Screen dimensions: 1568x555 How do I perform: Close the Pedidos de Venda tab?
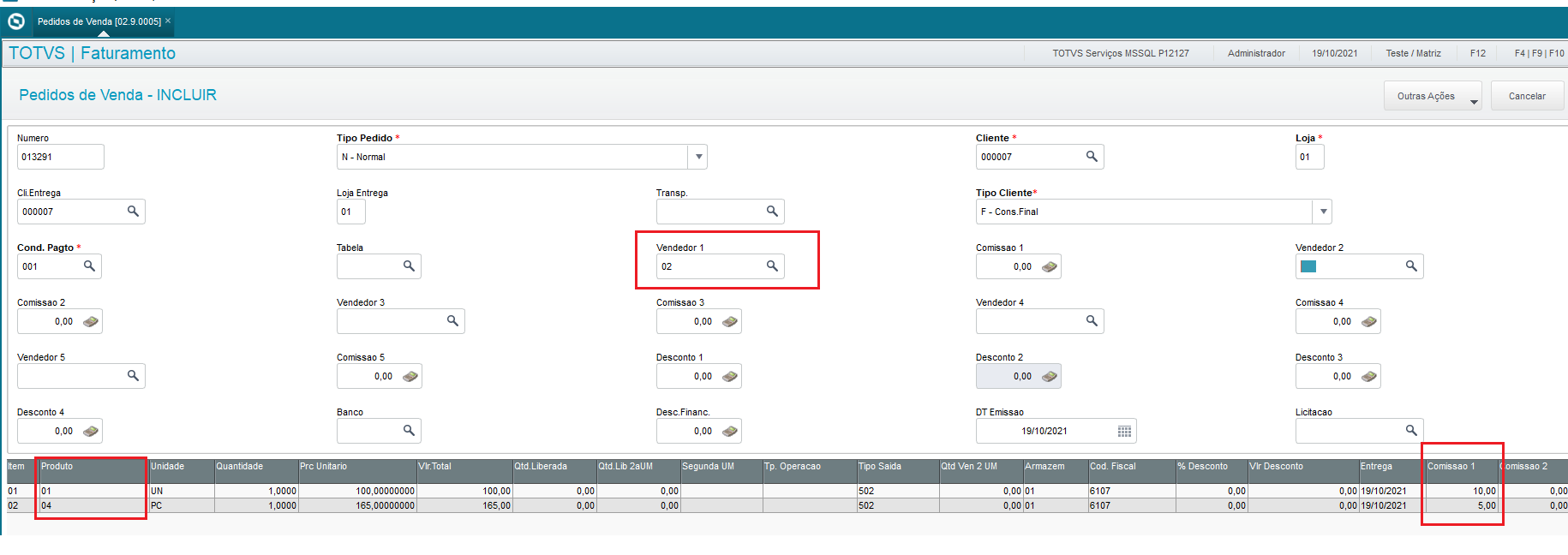[168, 21]
